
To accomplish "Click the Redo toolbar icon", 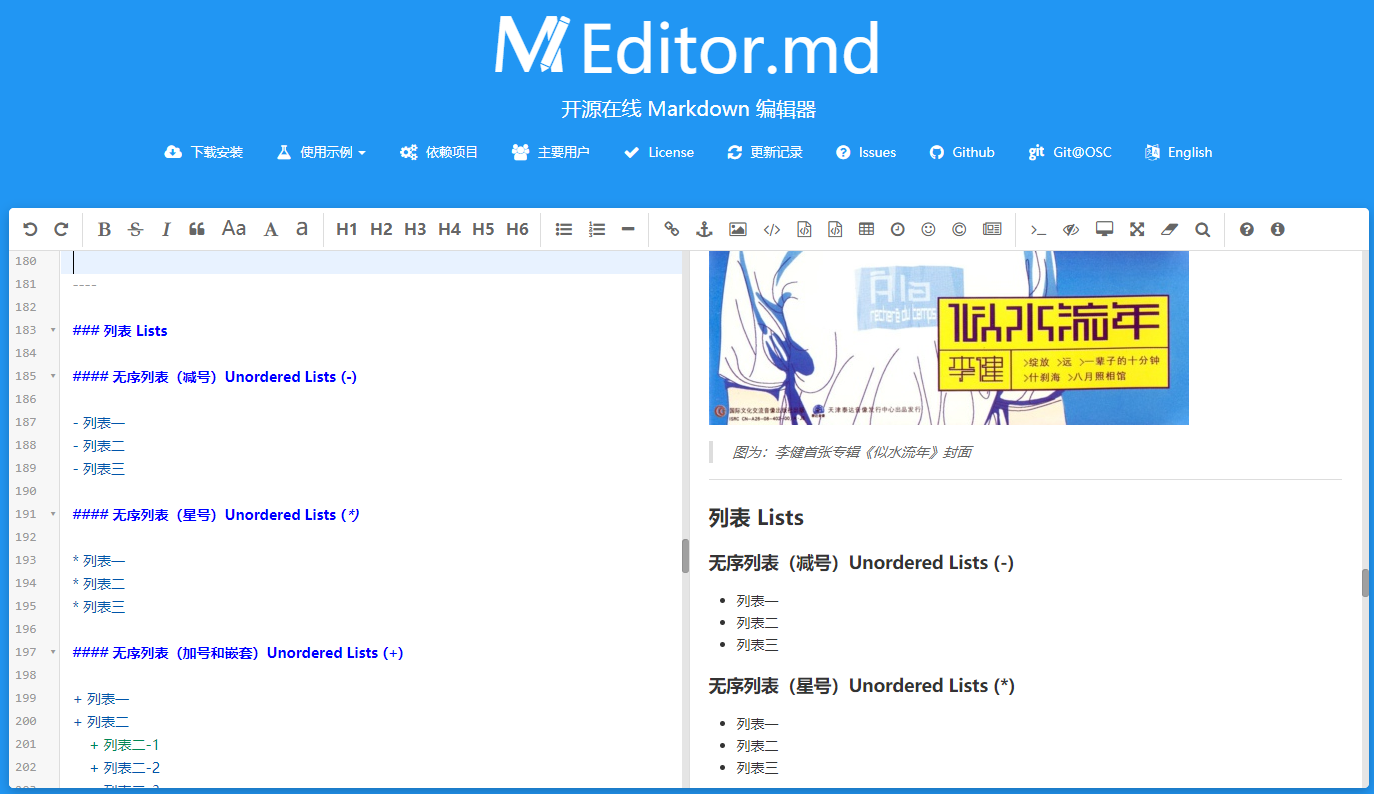I will [x=61, y=229].
